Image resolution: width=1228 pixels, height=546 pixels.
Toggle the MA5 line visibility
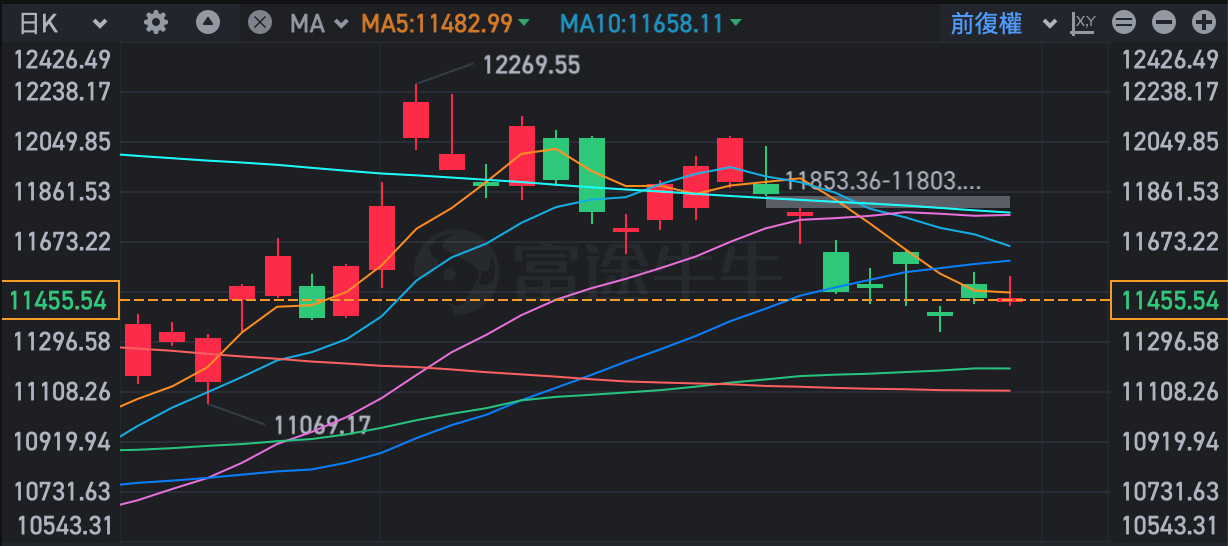436,24
